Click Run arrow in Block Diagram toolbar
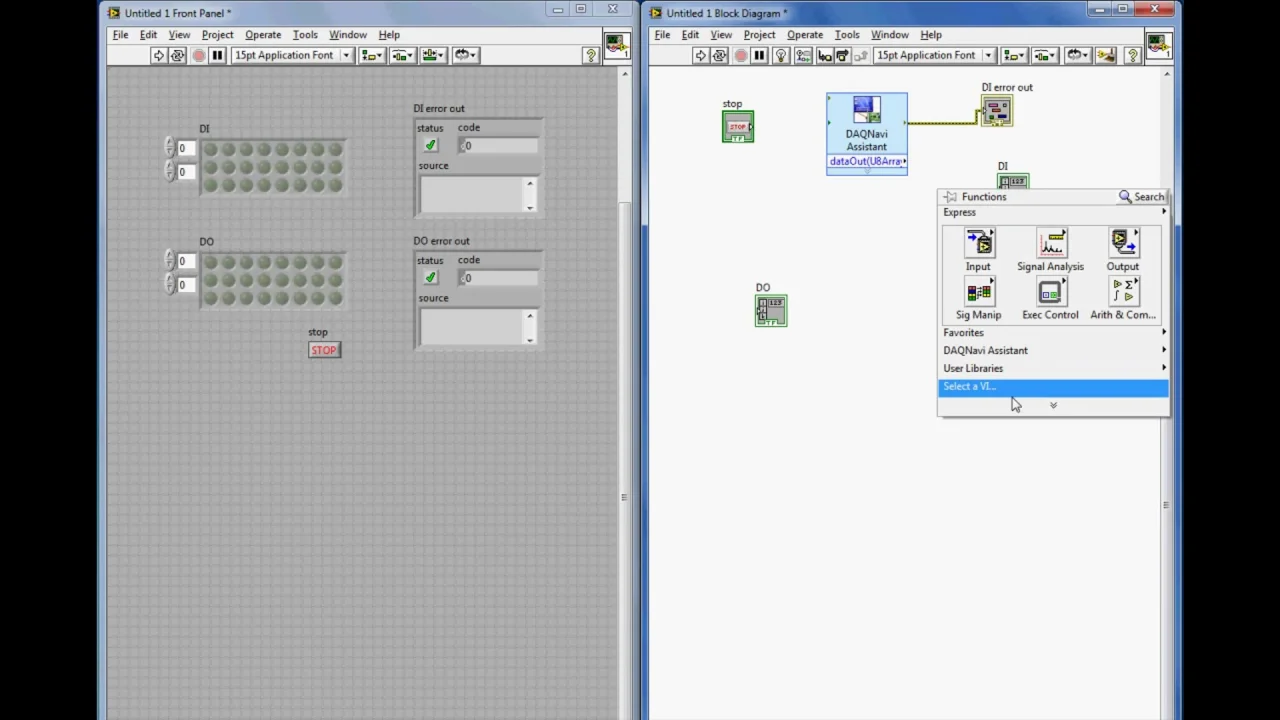This screenshot has height=720, width=1280. pos(700,56)
